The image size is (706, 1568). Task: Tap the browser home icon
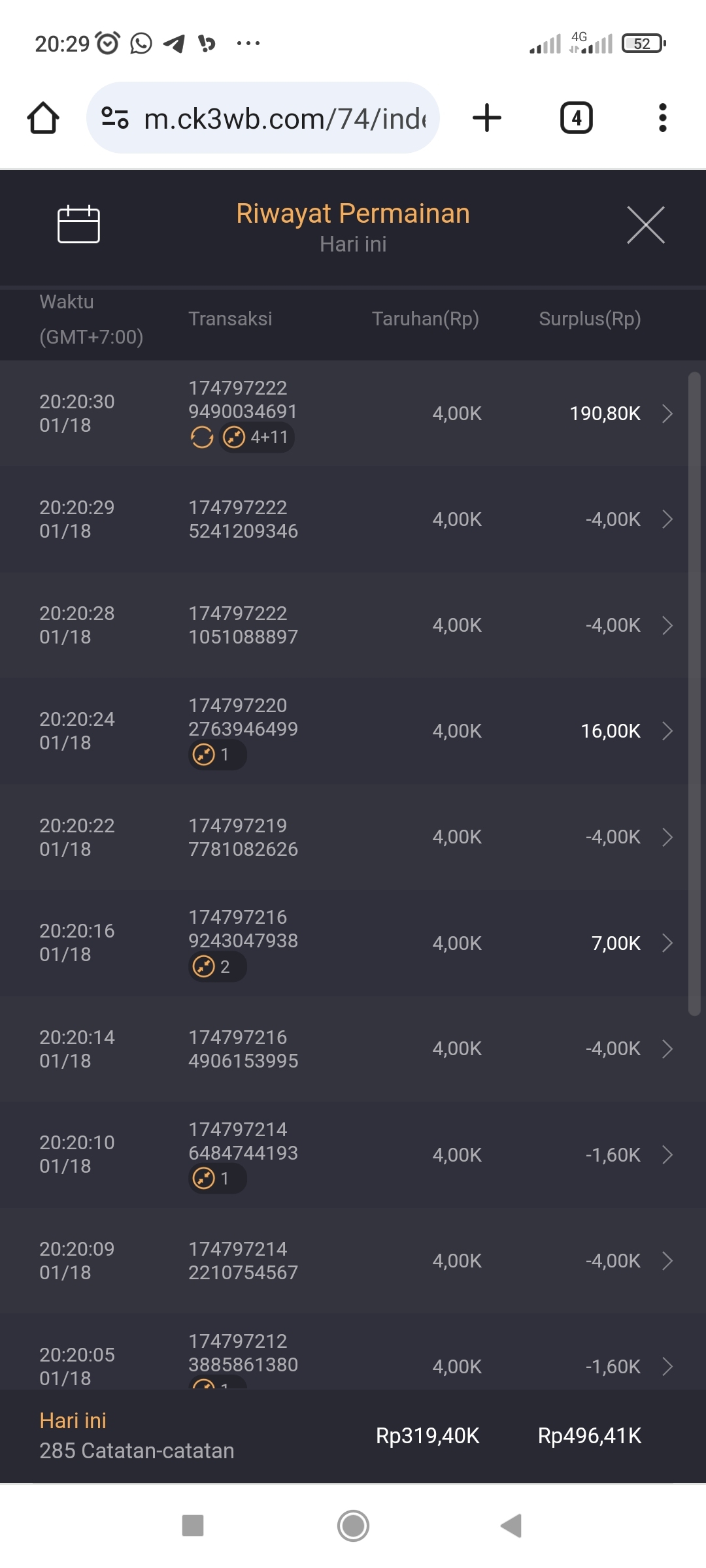[x=43, y=118]
